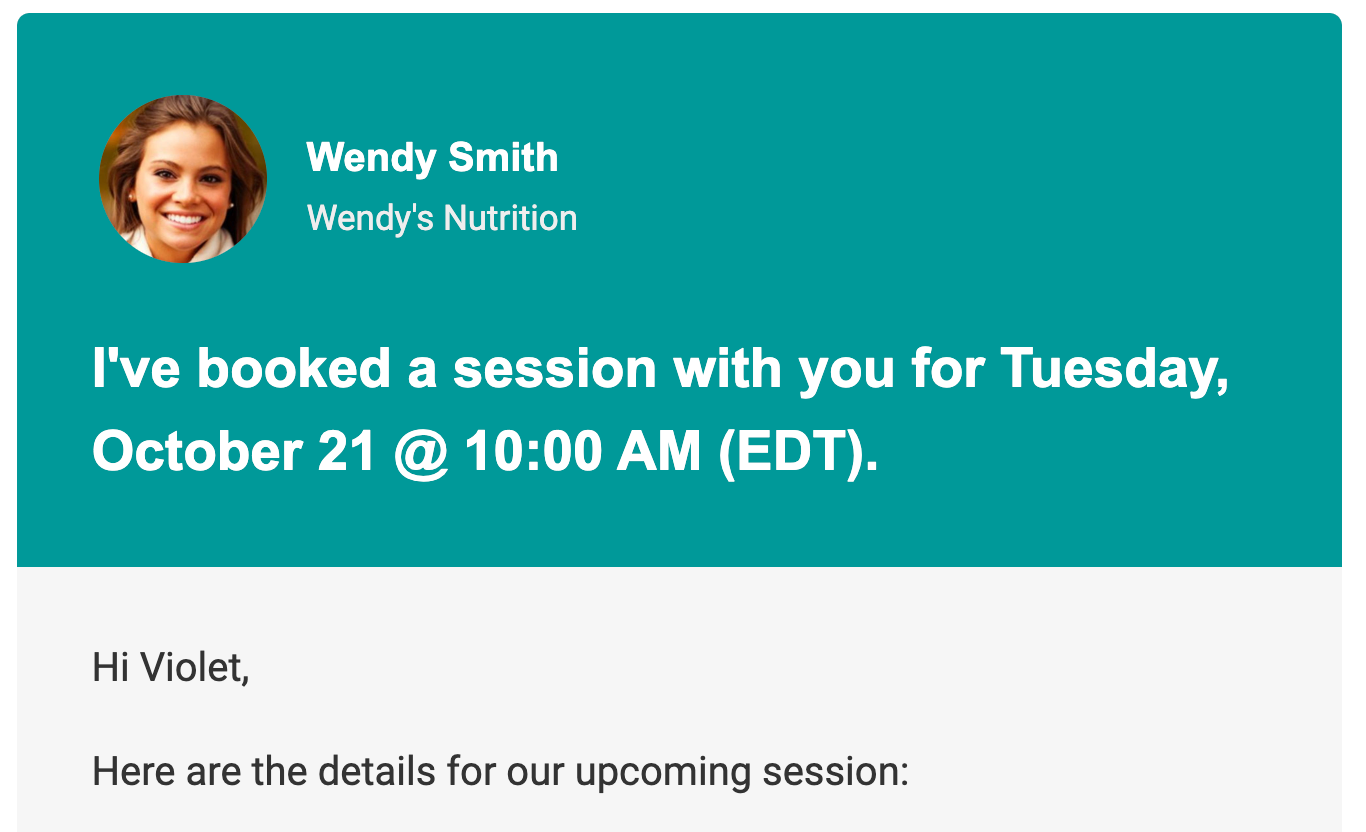
Task: Click the sender name Wendy Smith
Action: [x=432, y=158]
